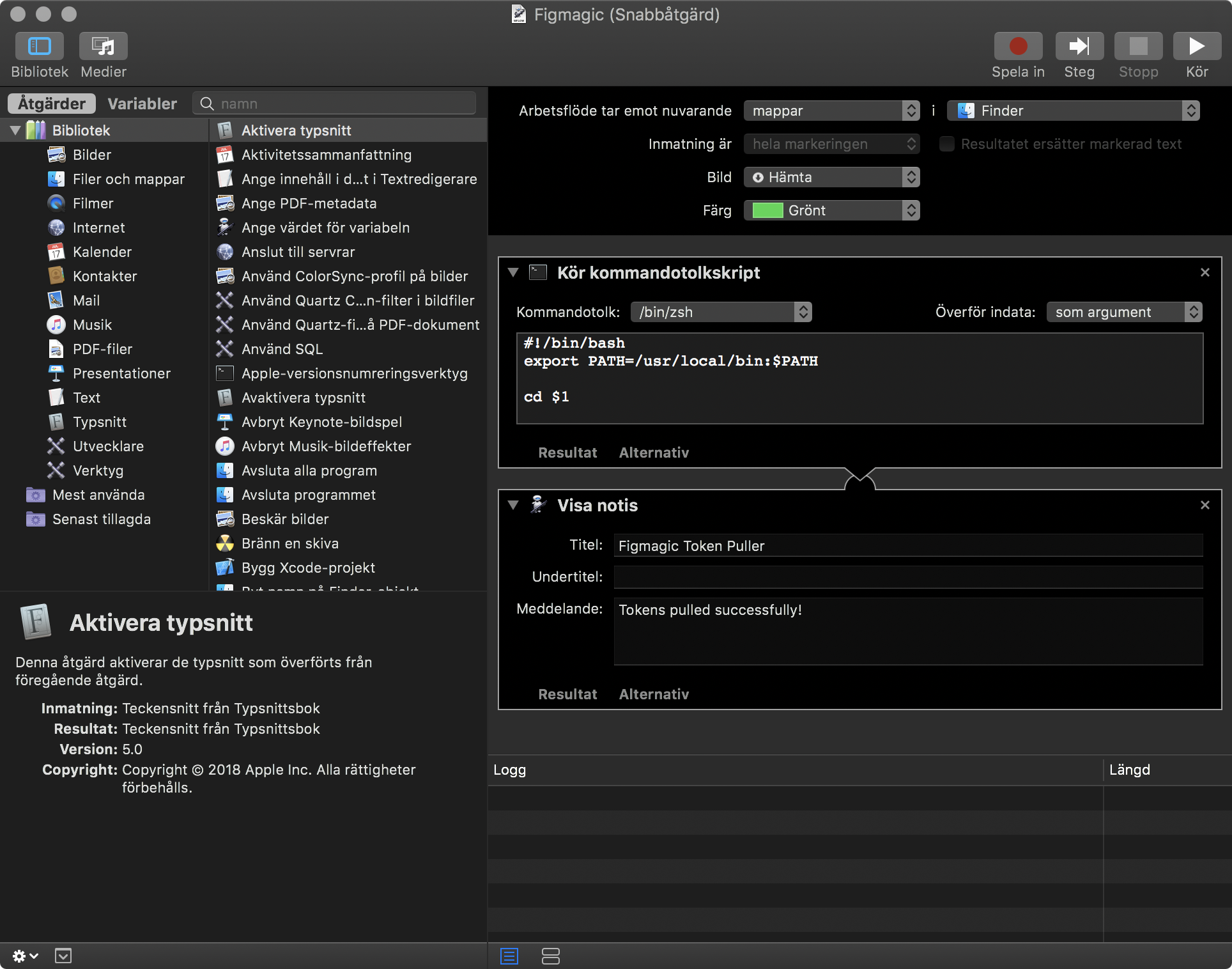The height and width of the screenshot is (969, 1232).
Task: Toggle the Bibliotek library panel icon
Action: pyautogui.click(x=39, y=46)
